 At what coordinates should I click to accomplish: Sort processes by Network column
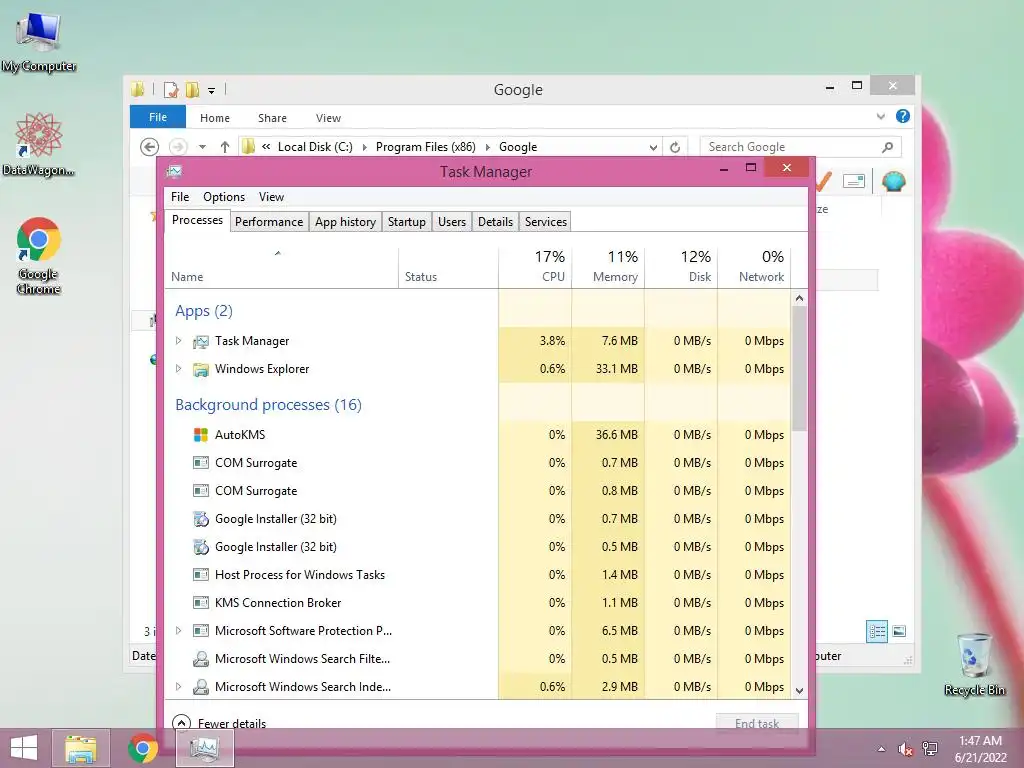pos(754,266)
